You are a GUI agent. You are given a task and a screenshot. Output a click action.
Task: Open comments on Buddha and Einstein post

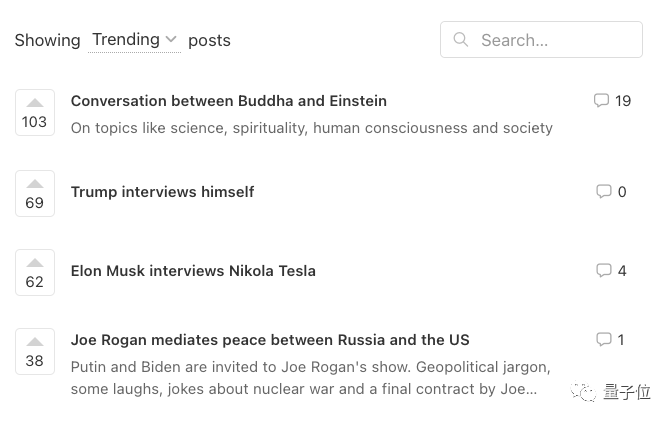click(x=612, y=101)
